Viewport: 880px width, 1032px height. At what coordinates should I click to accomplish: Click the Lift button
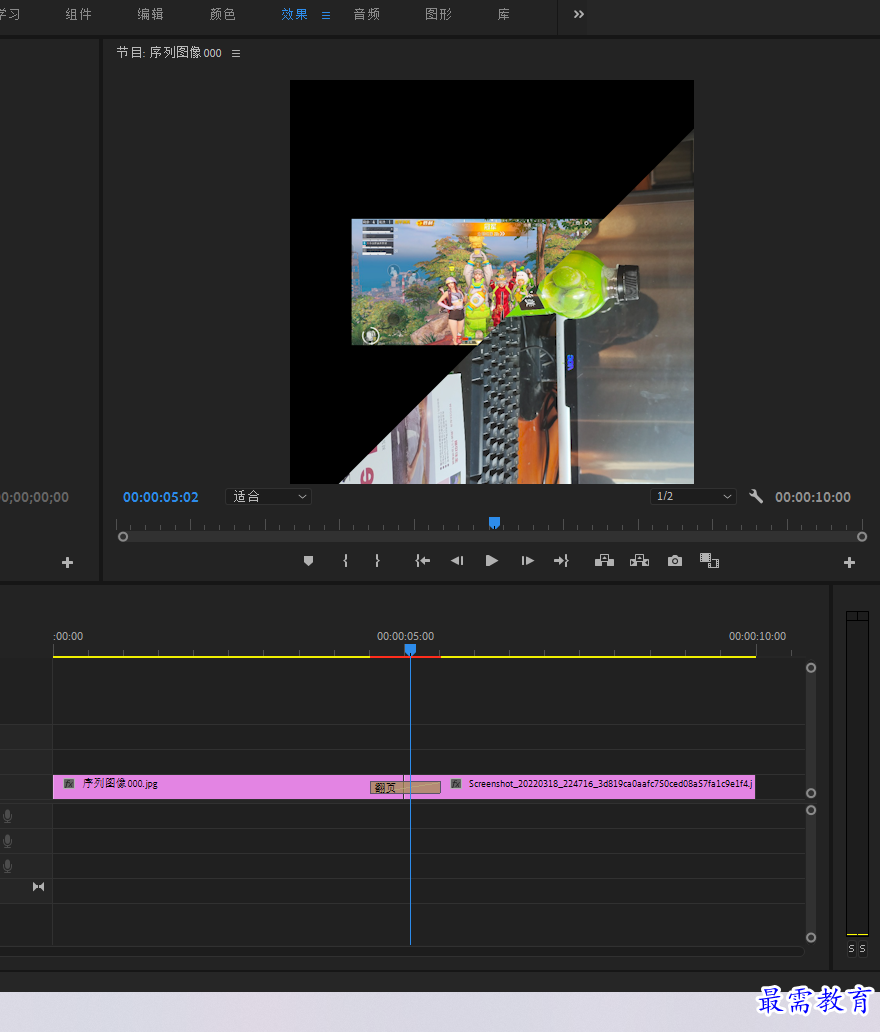[x=604, y=561]
